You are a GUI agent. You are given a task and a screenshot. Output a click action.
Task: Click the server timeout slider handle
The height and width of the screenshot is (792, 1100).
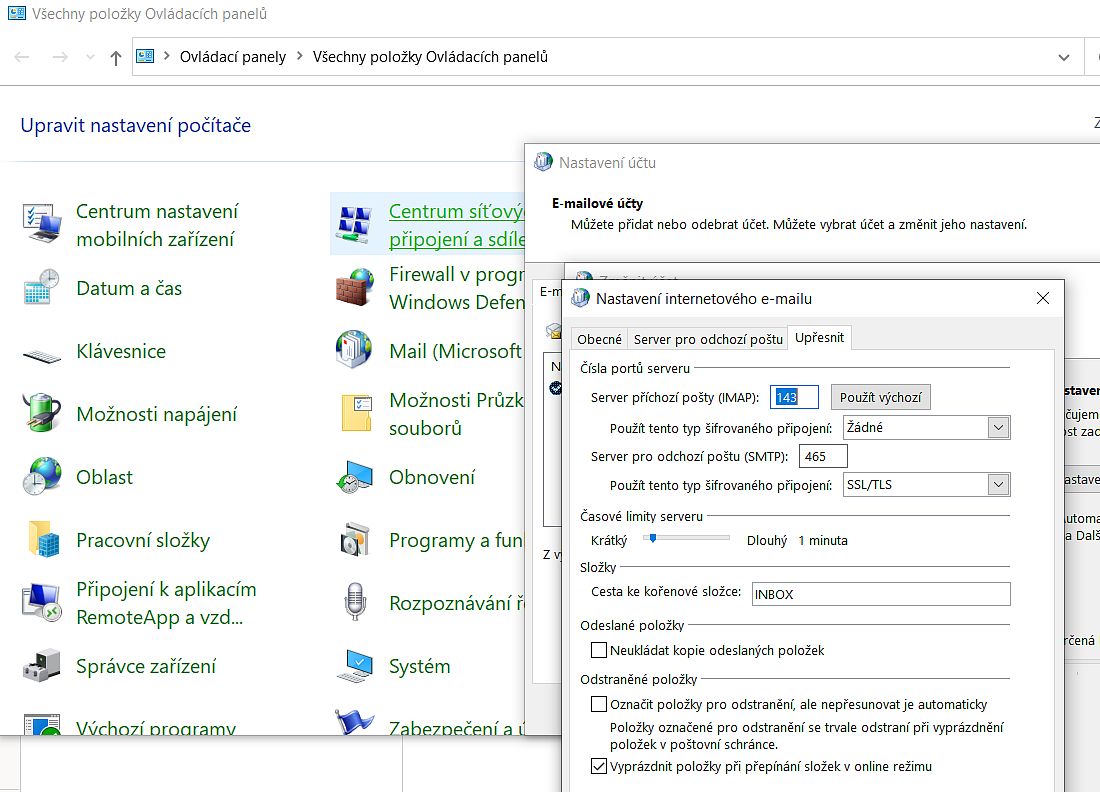click(x=652, y=538)
